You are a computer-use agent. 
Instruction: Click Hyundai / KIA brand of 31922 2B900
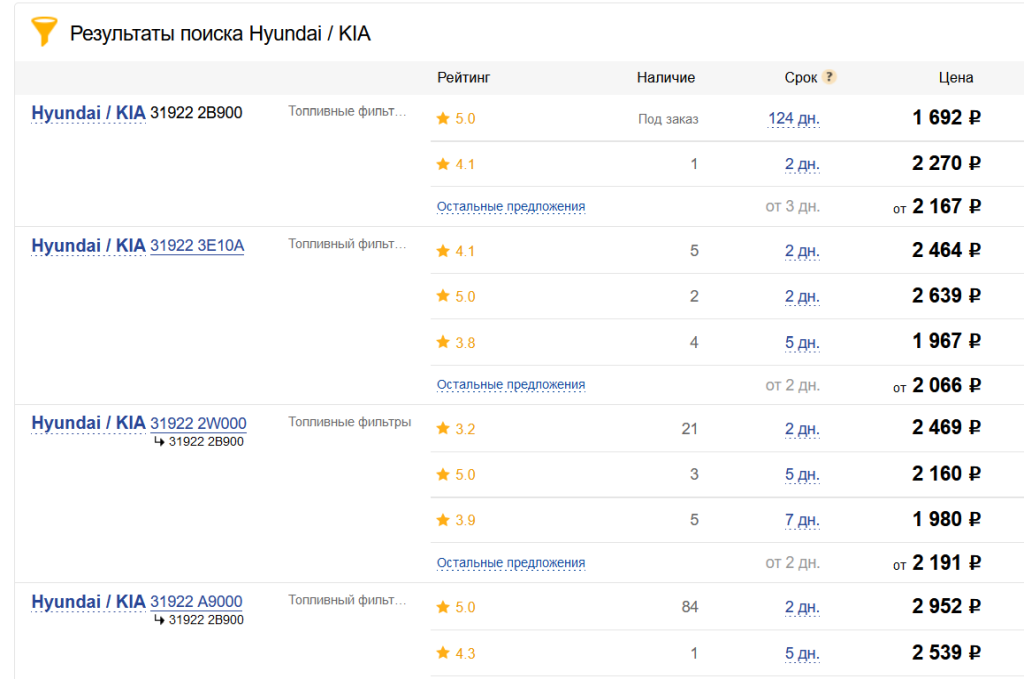88,113
